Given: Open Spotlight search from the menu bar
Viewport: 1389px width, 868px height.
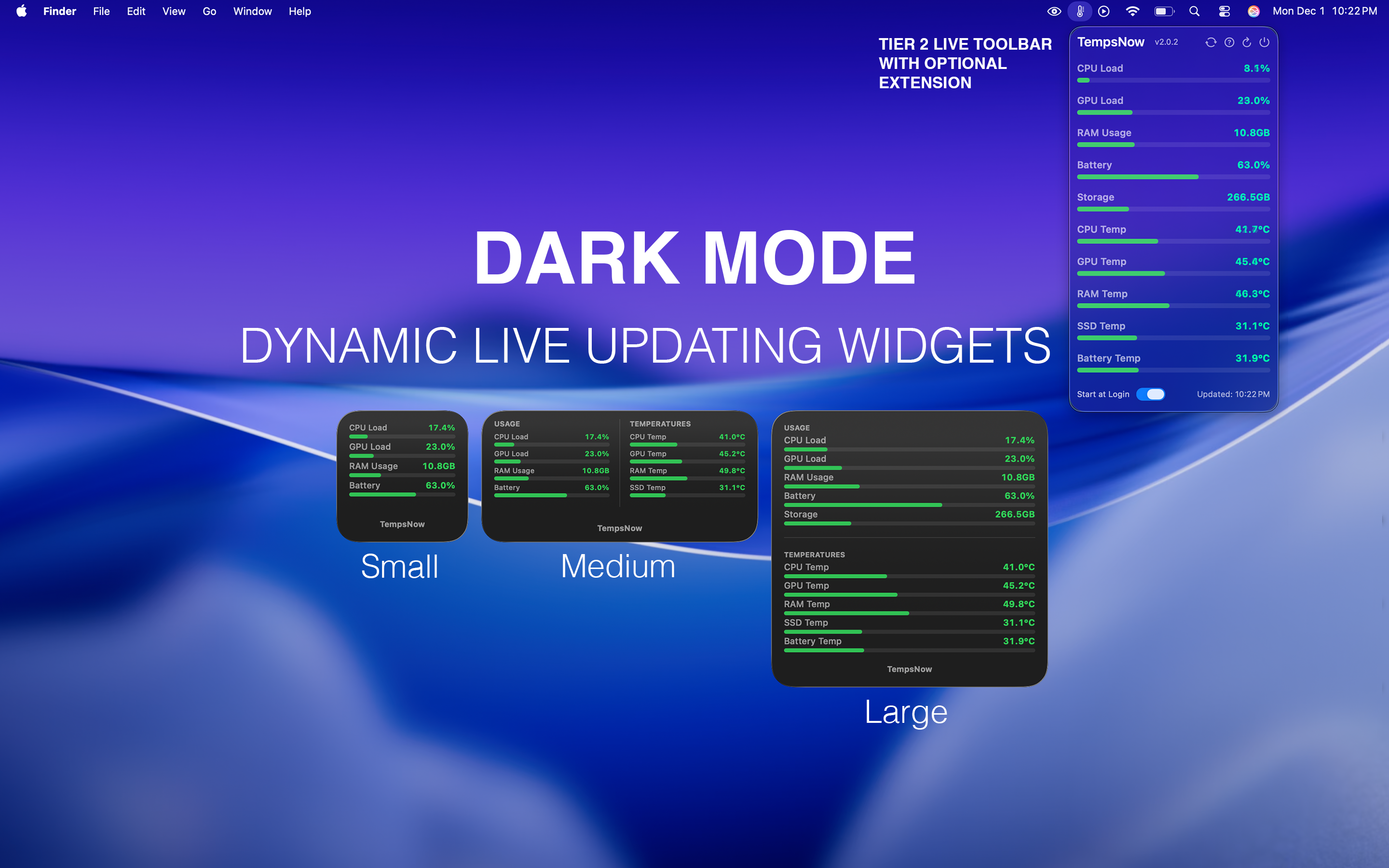Looking at the screenshot, I should [1194, 11].
